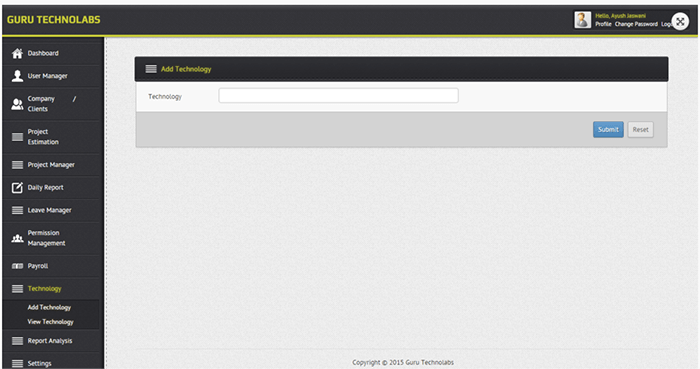Open Company / Clients section

pyautogui.click(x=51, y=104)
